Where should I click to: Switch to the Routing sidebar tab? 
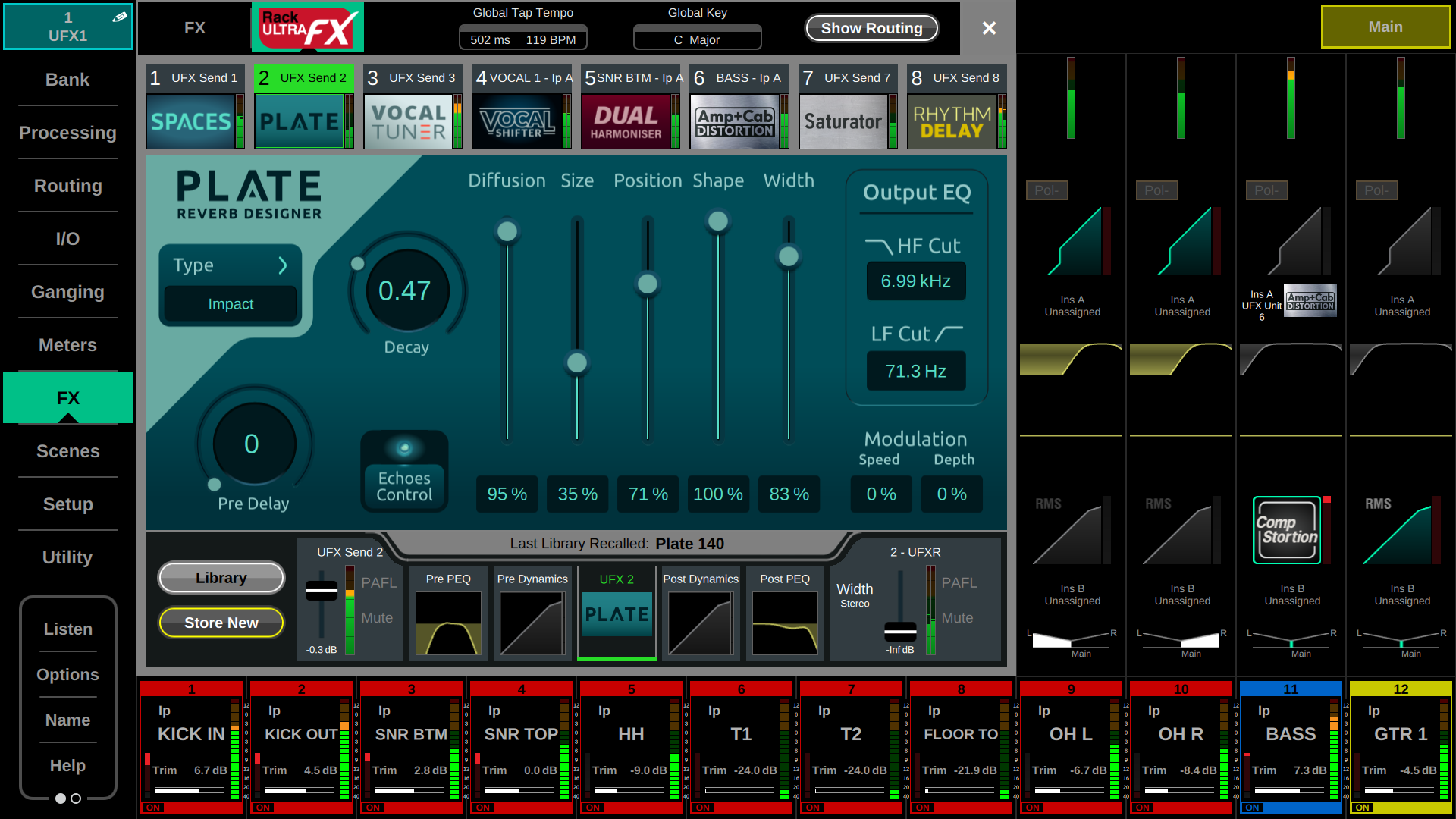coord(67,186)
